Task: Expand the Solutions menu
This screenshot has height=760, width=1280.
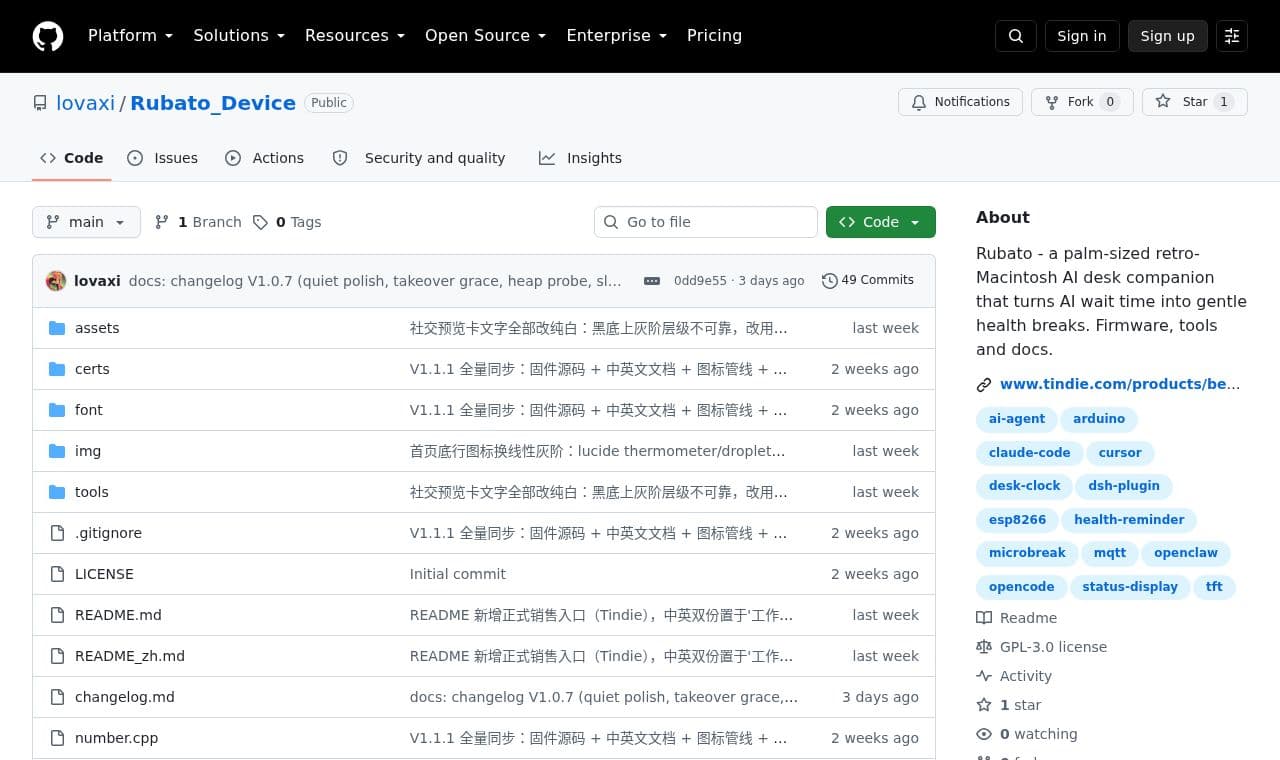Action: point(239,36)
